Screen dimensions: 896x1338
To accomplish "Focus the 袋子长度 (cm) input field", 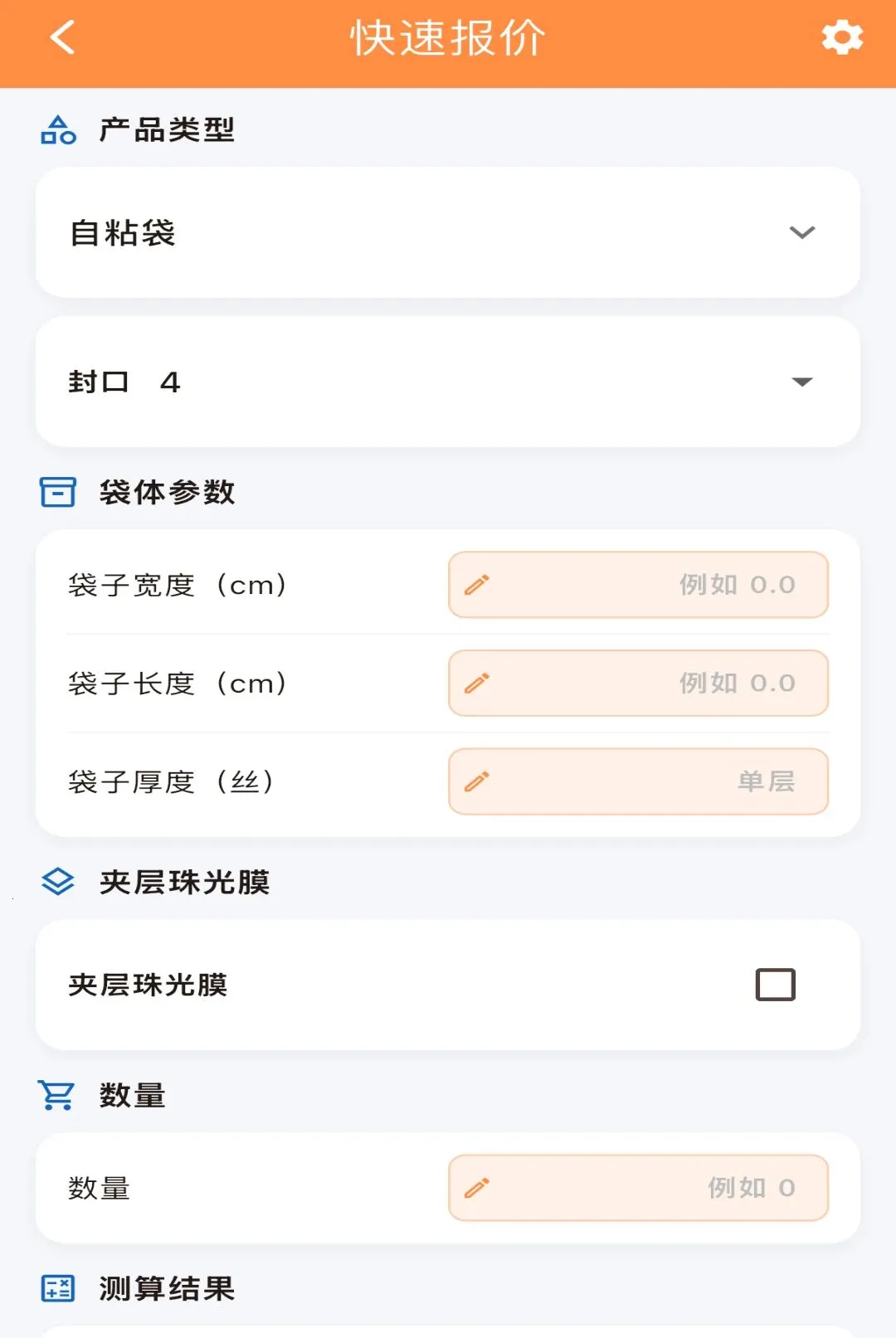I will pyautogui.click(x=639, y=683).
